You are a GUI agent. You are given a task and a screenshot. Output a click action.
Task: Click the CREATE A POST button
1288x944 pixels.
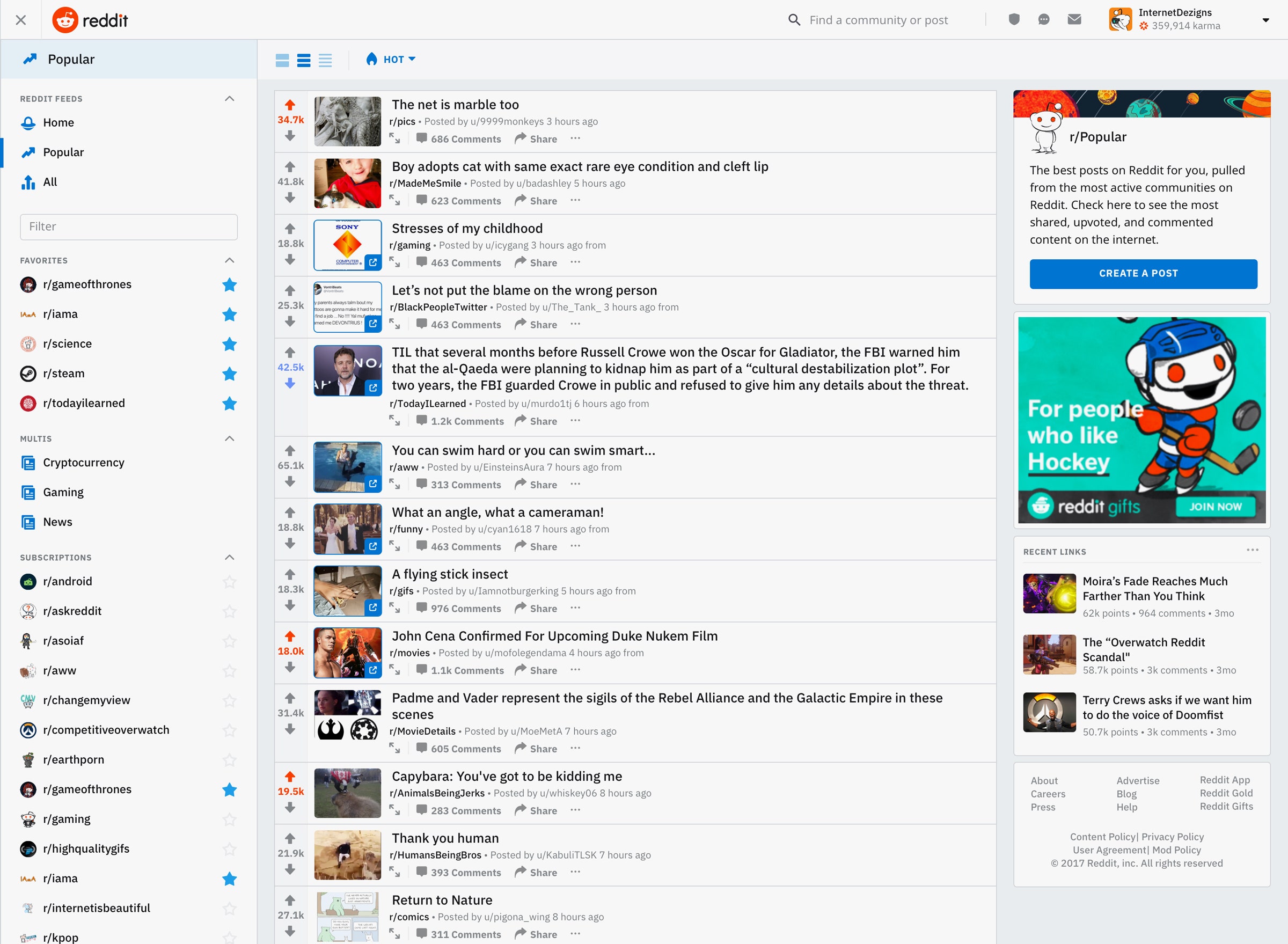point(1138,273)
